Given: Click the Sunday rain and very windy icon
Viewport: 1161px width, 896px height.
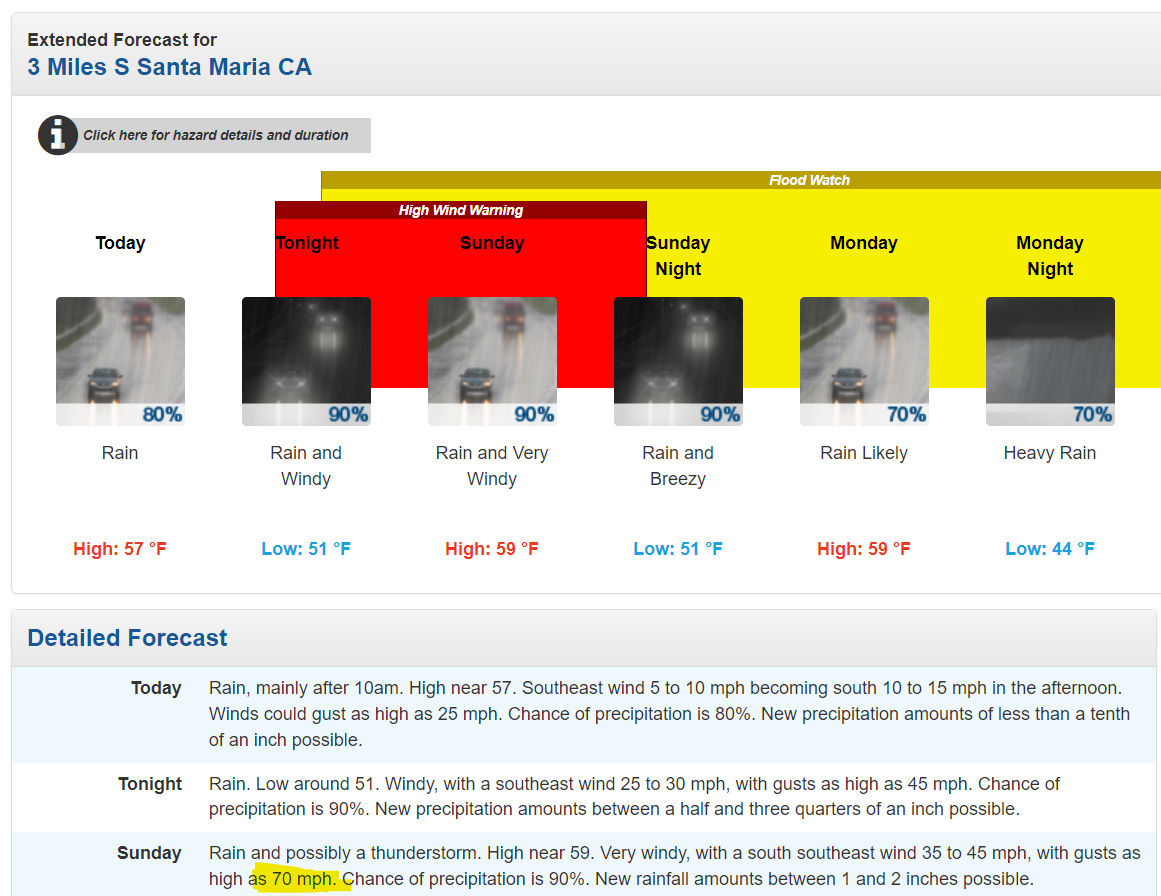Looking at the screenshot, I should tap(492, 361).
